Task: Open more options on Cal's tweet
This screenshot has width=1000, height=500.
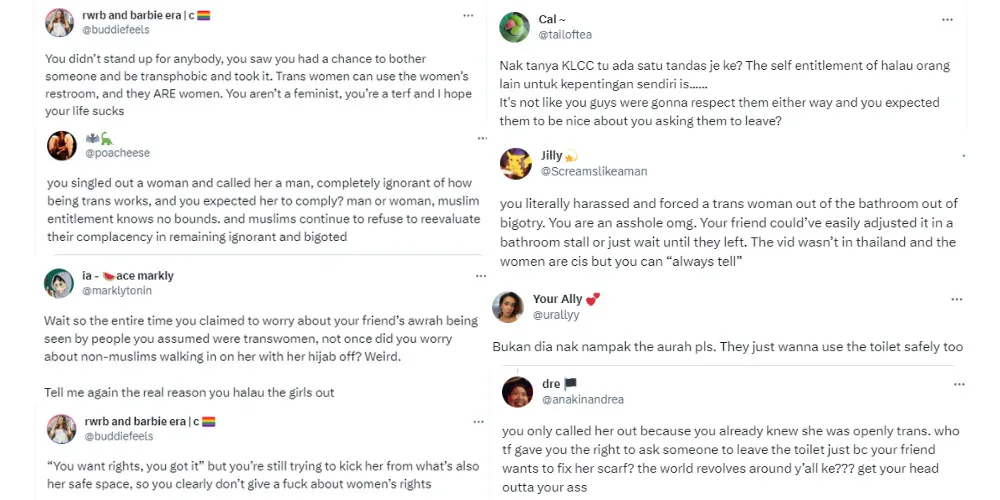Action: (947, 20)
